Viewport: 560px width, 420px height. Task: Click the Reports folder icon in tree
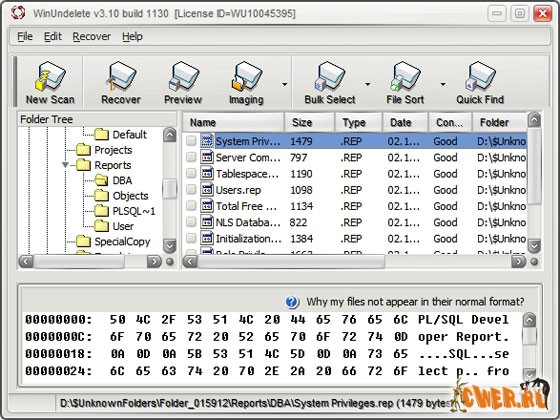coord(83,165)
